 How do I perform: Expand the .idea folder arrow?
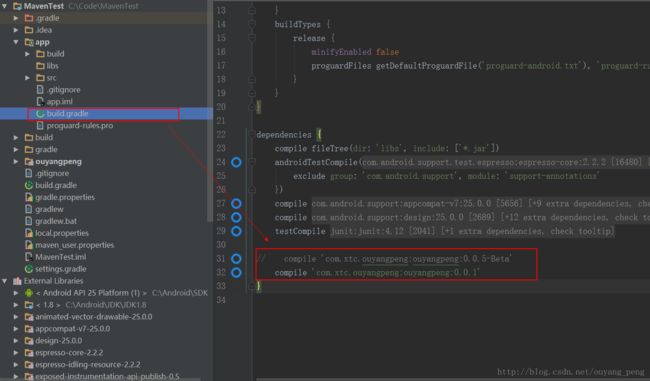16,30
